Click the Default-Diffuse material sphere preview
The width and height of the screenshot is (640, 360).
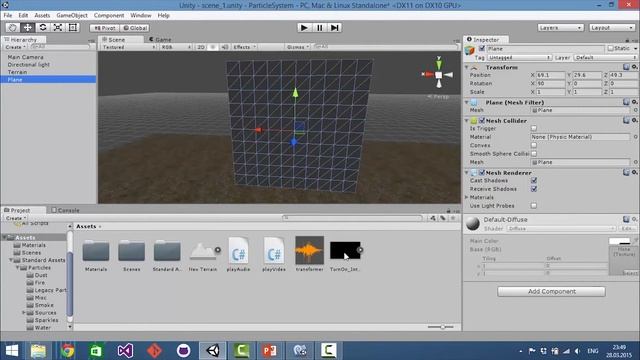point(473,223)
